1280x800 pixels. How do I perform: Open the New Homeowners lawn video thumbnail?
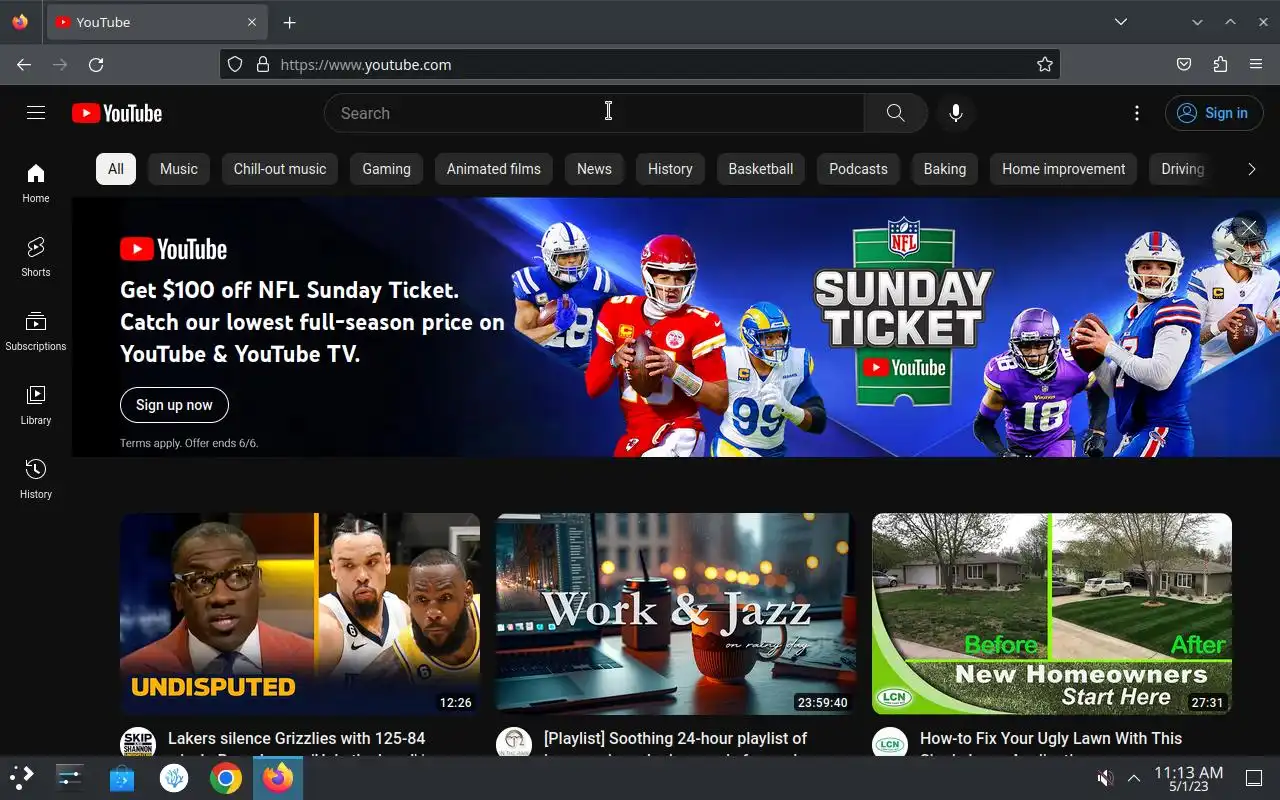tap(1052, 614)
